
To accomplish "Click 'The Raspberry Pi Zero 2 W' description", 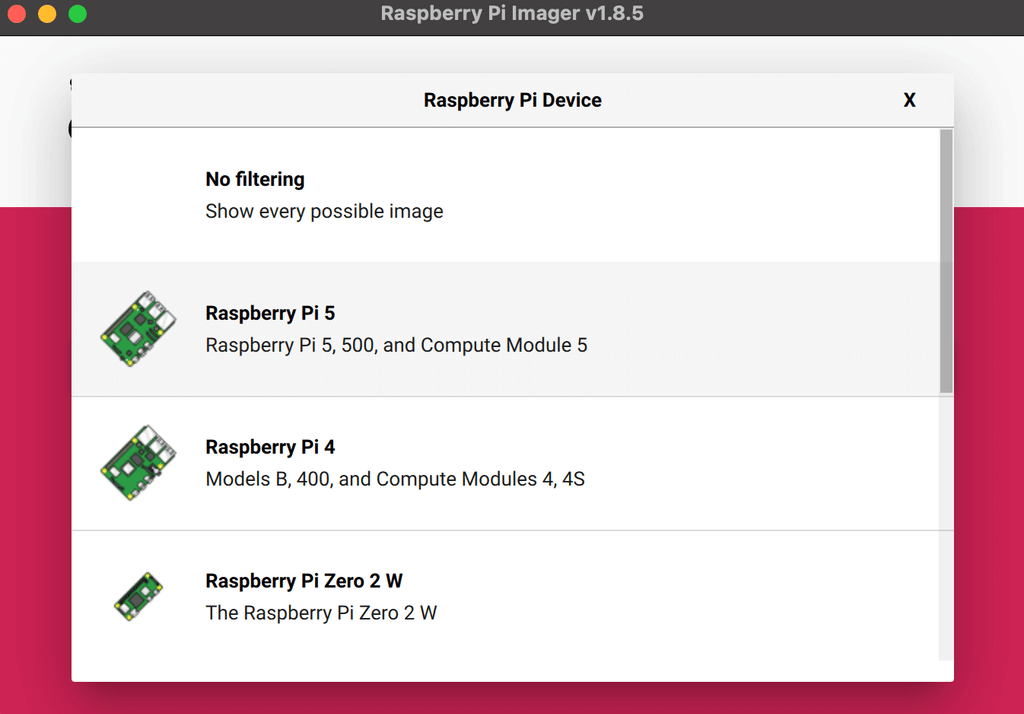I will [x=321, y=613].
